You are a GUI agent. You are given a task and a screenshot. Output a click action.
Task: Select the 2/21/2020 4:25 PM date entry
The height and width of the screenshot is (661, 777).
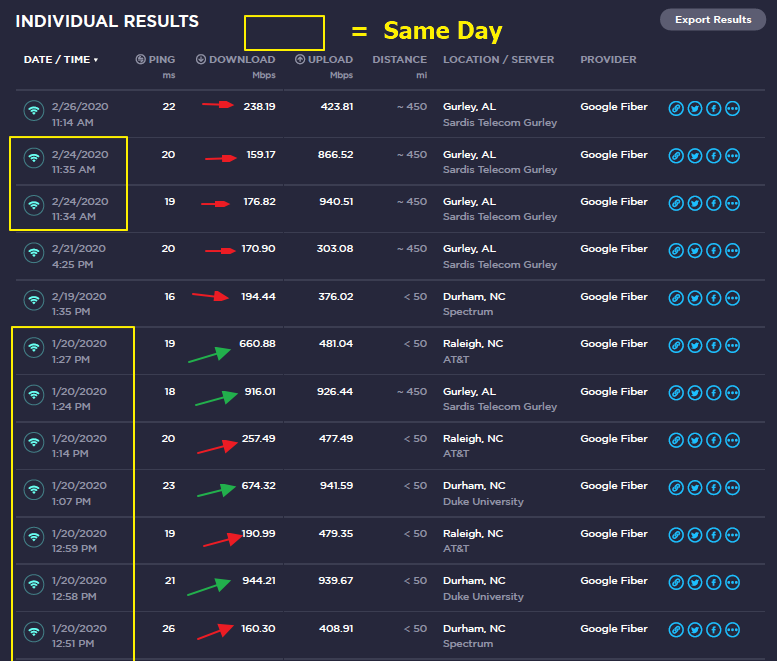(x=79, y=256)
